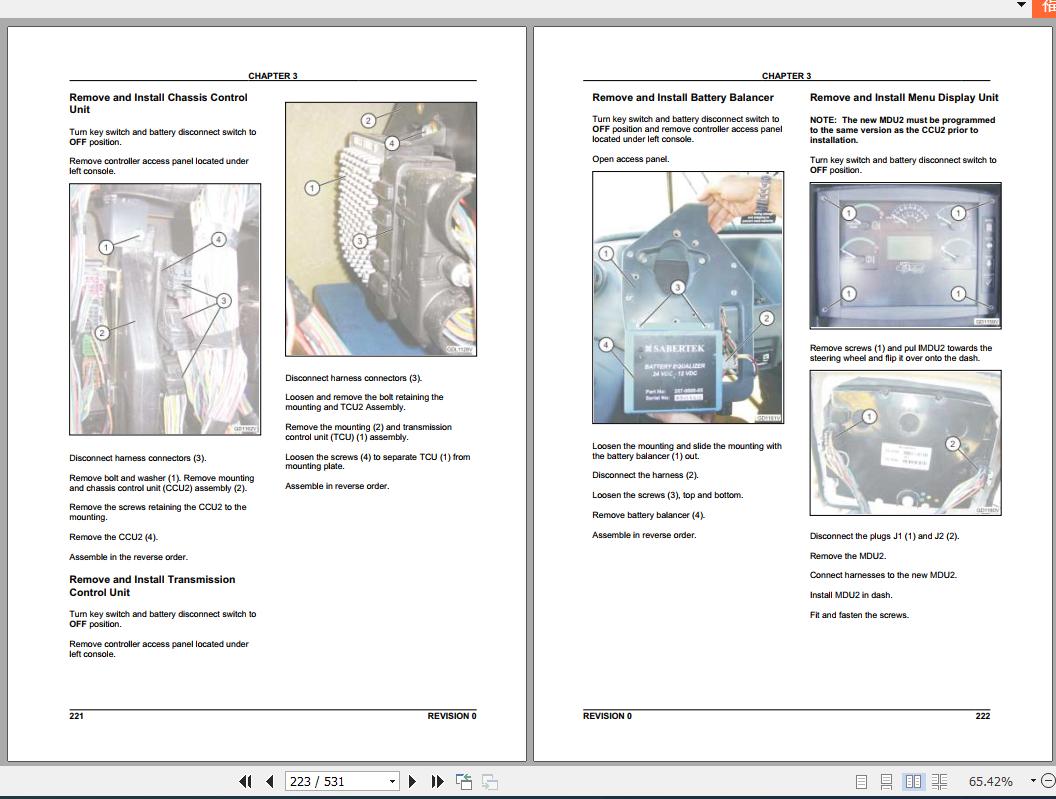Click the NOTE about programming new MDU2

tap(902, 130)
